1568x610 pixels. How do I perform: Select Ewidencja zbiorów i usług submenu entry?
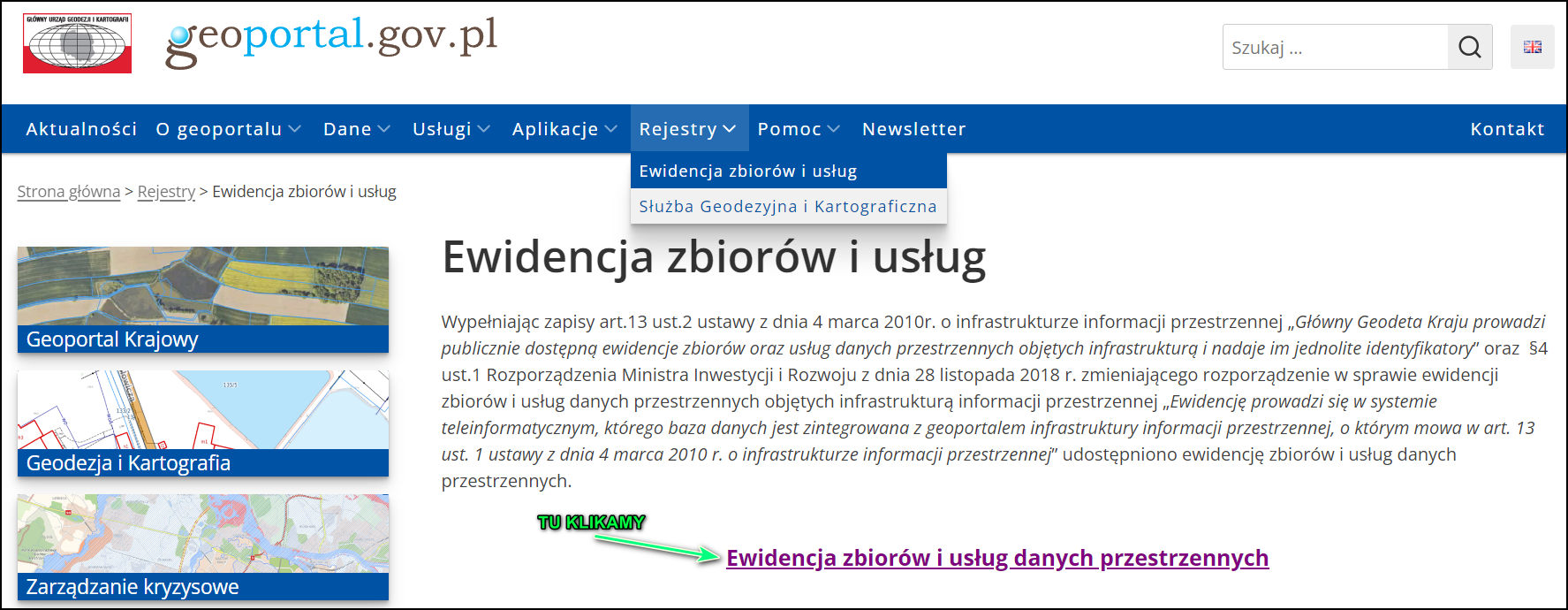point(747,171)
